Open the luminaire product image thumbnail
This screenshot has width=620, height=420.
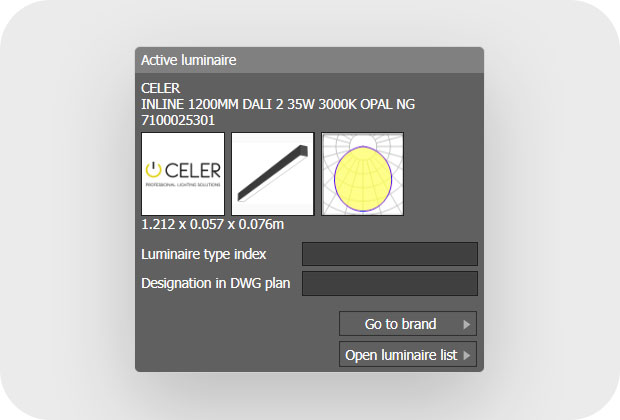click(272, 173)
